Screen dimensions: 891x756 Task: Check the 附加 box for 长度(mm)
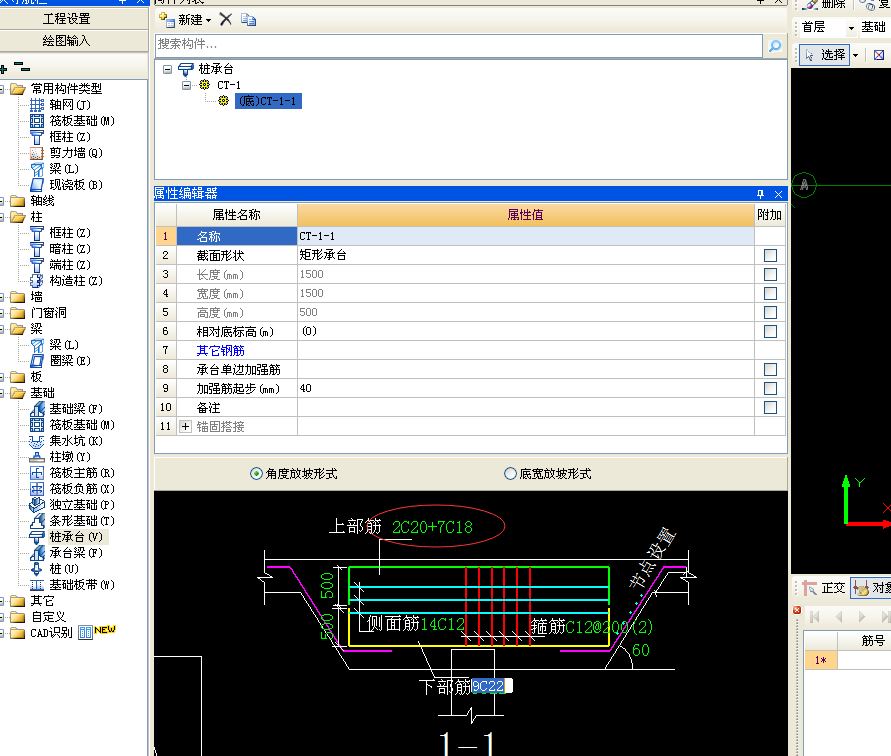click(x=770, y=275)
